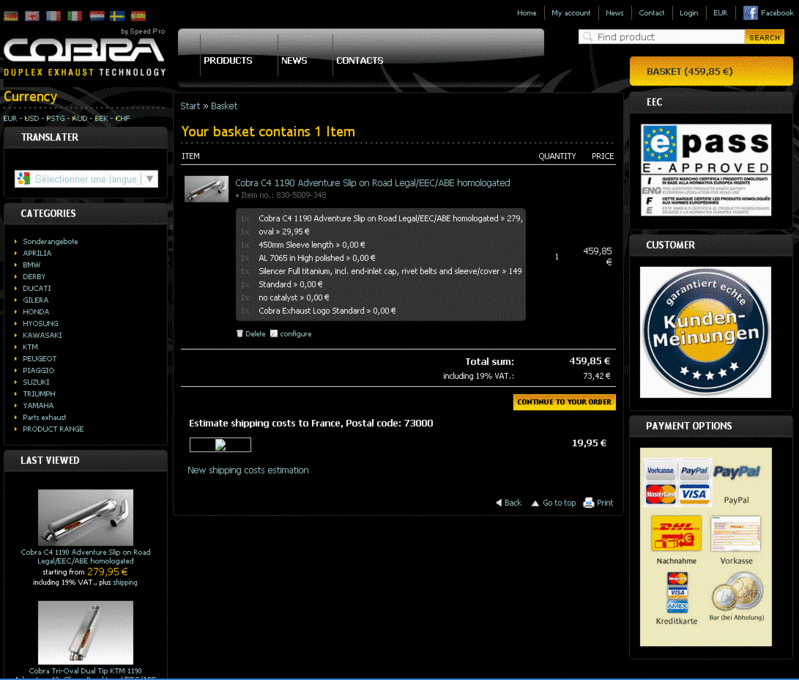Image resolution: width=799 pixels, height=680 pixels.
Task: Select the Swedish flag language icon
Action: [117, 16]
